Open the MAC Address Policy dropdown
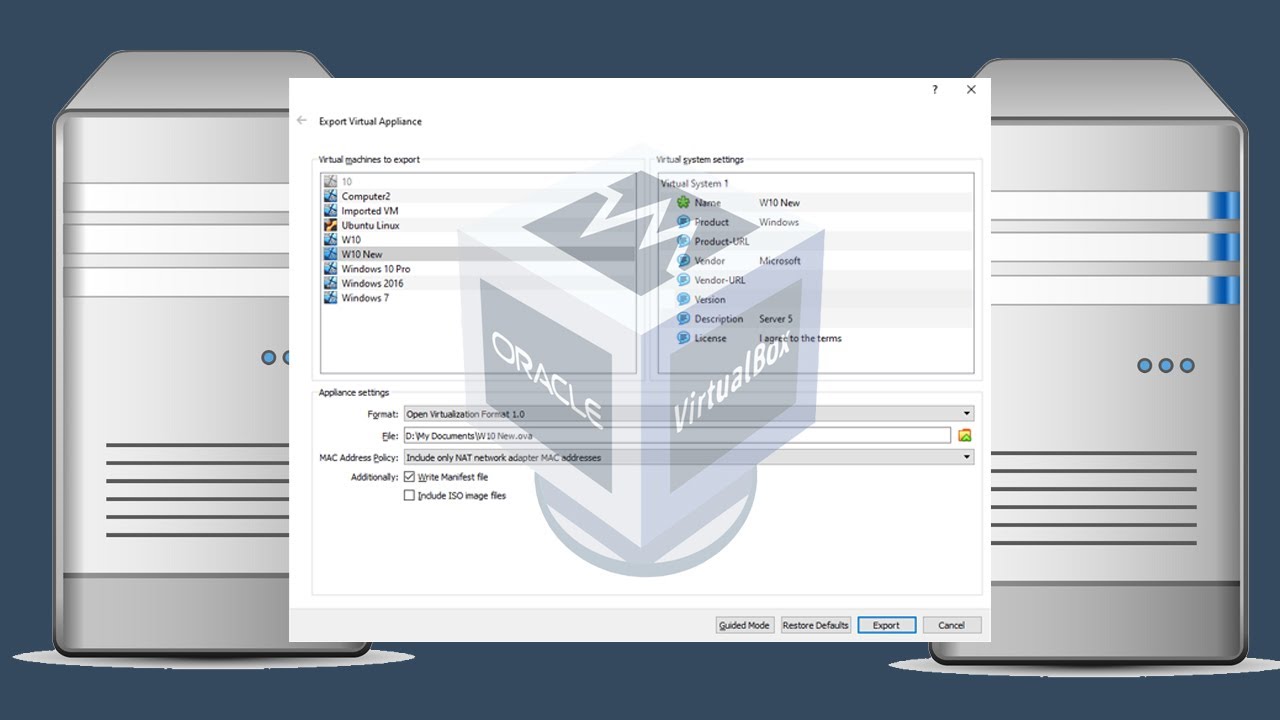Screen dimensions: 1280x720 coord(688,457)
